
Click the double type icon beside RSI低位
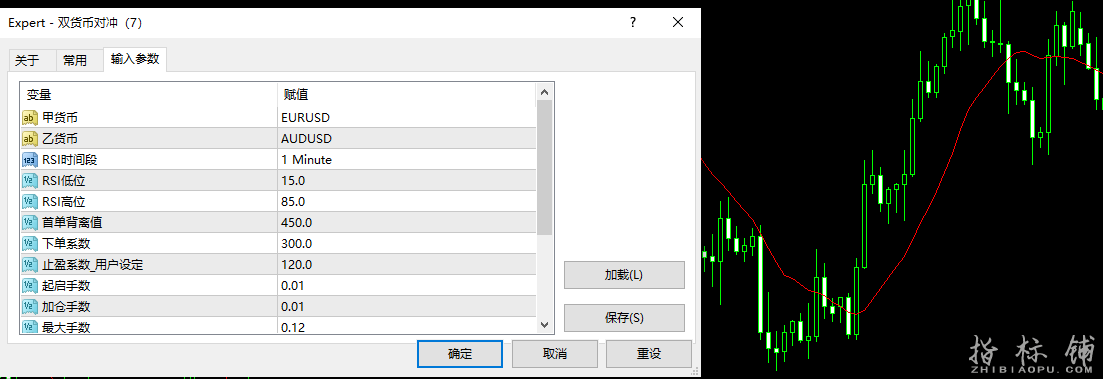point(30,181)
